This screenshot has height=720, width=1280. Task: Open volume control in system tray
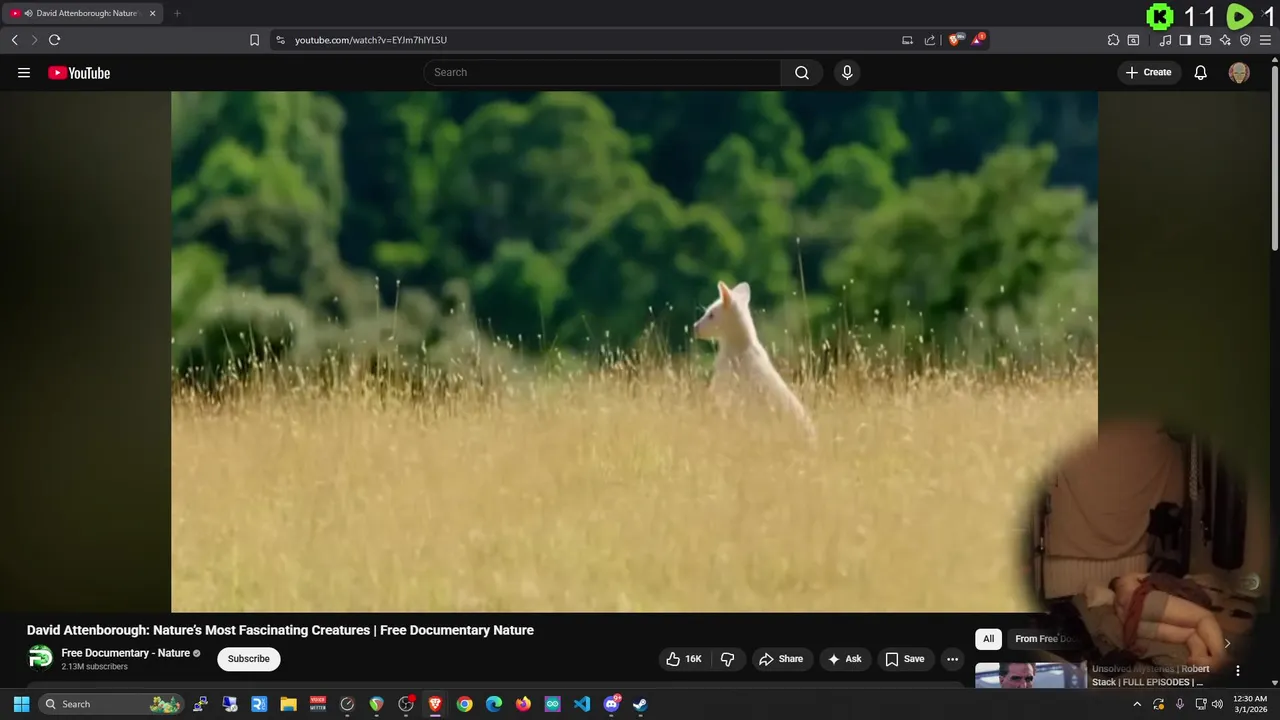click(1219, 704)
